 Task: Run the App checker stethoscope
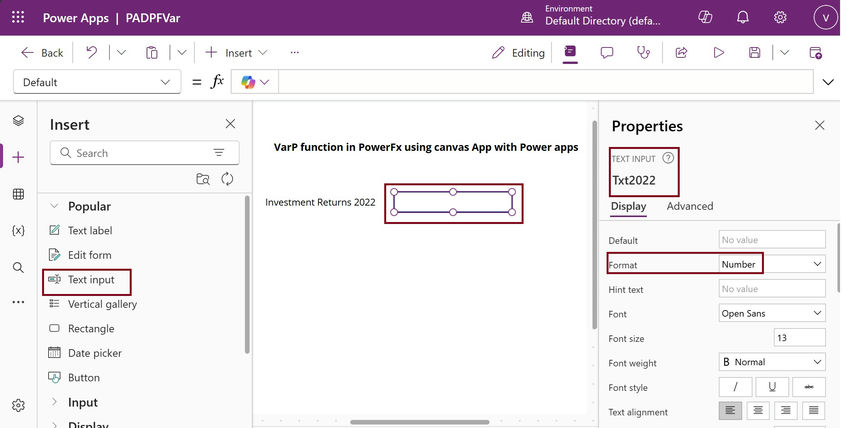(x=643, y=53)
